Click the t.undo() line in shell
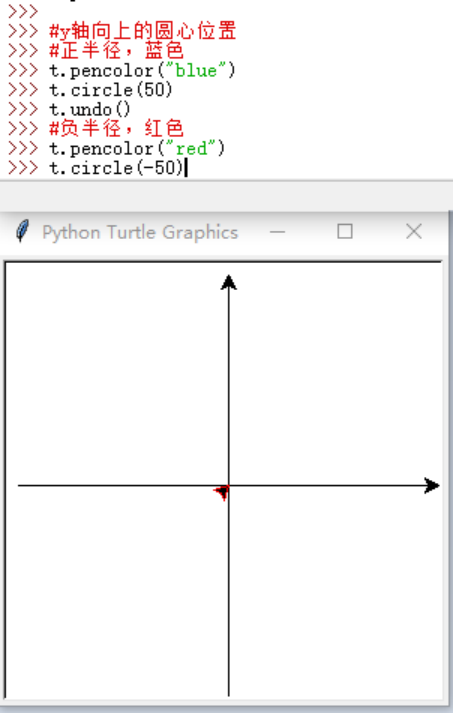The width and height of the screenshot is (453, 713). coord(90,110)
